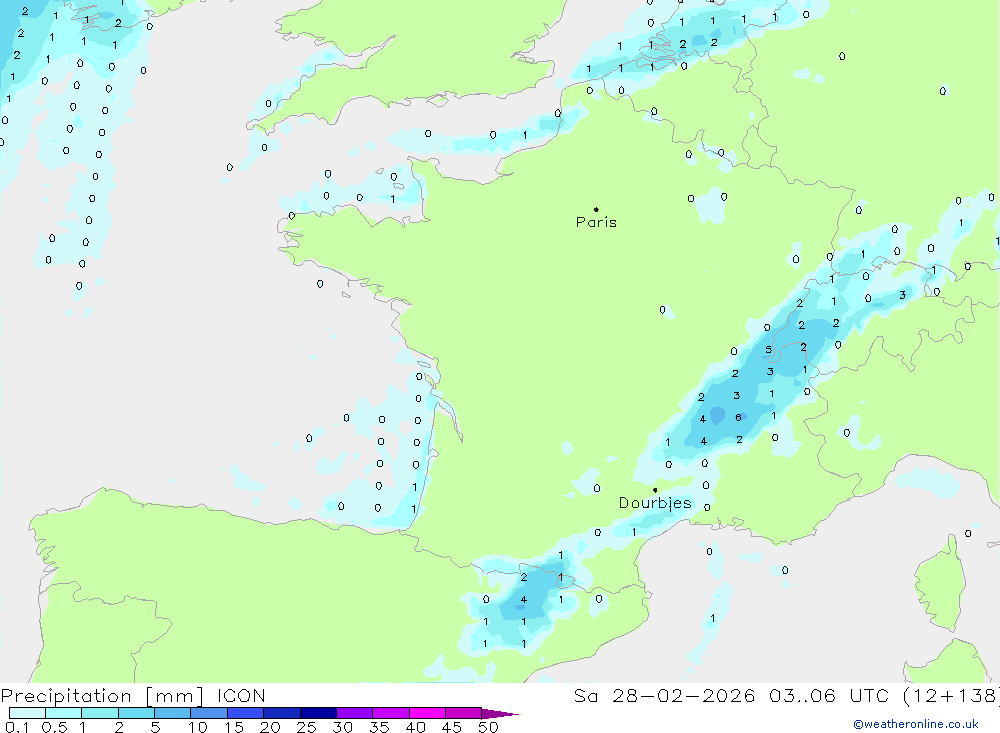Click the legend swatch between 2 and 5
Viewport: 1000px width, 733px height.
pos(136,713)
